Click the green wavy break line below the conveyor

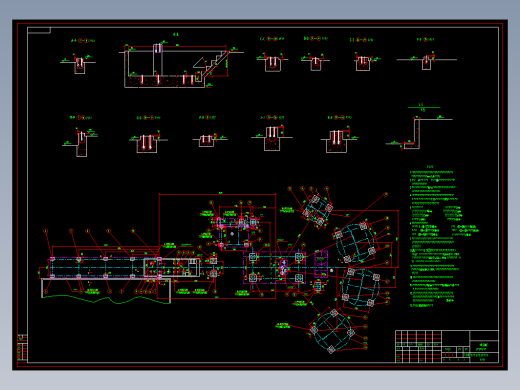point(106,299)
